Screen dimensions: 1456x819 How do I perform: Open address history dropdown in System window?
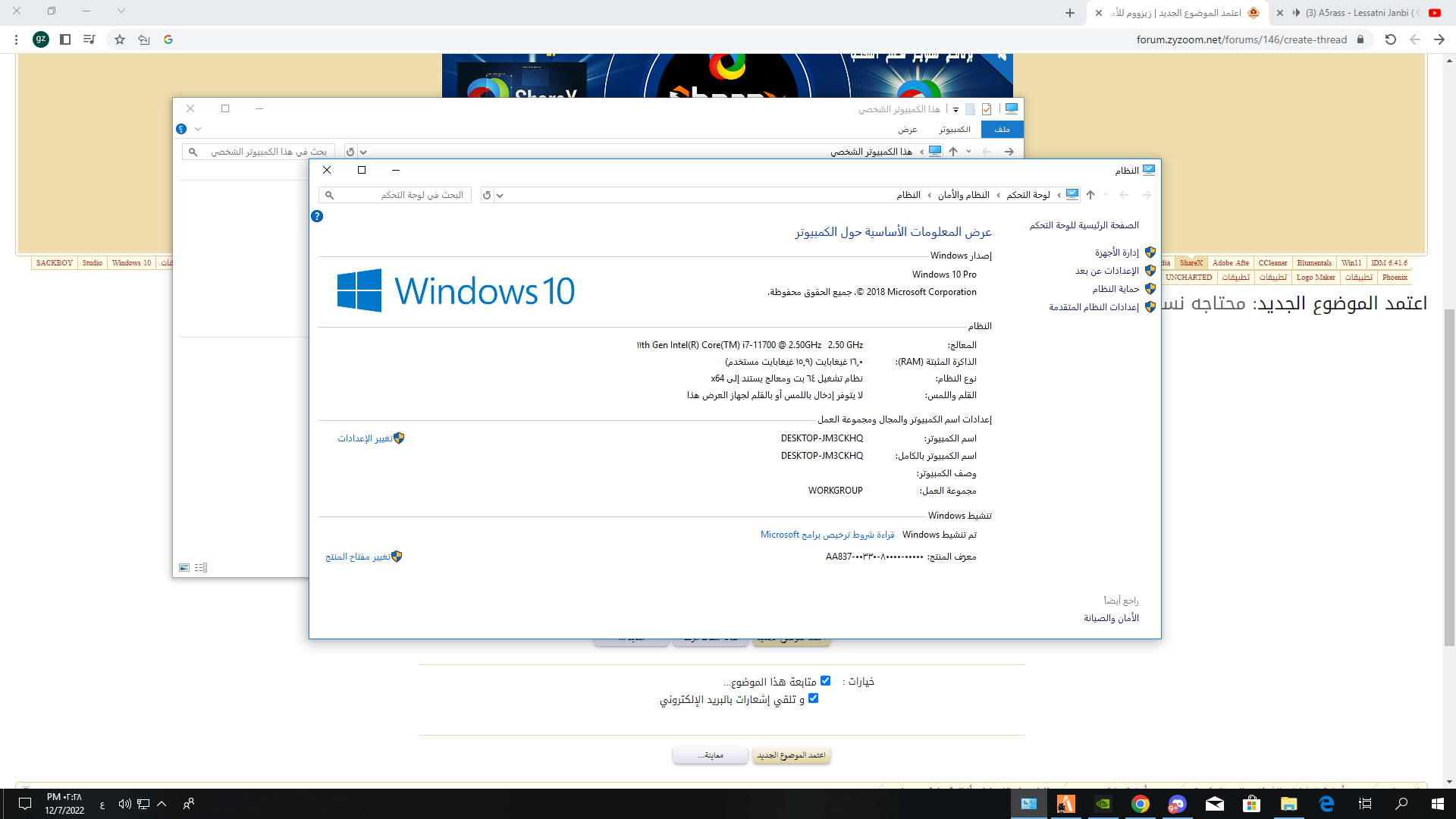pos(500,195)
